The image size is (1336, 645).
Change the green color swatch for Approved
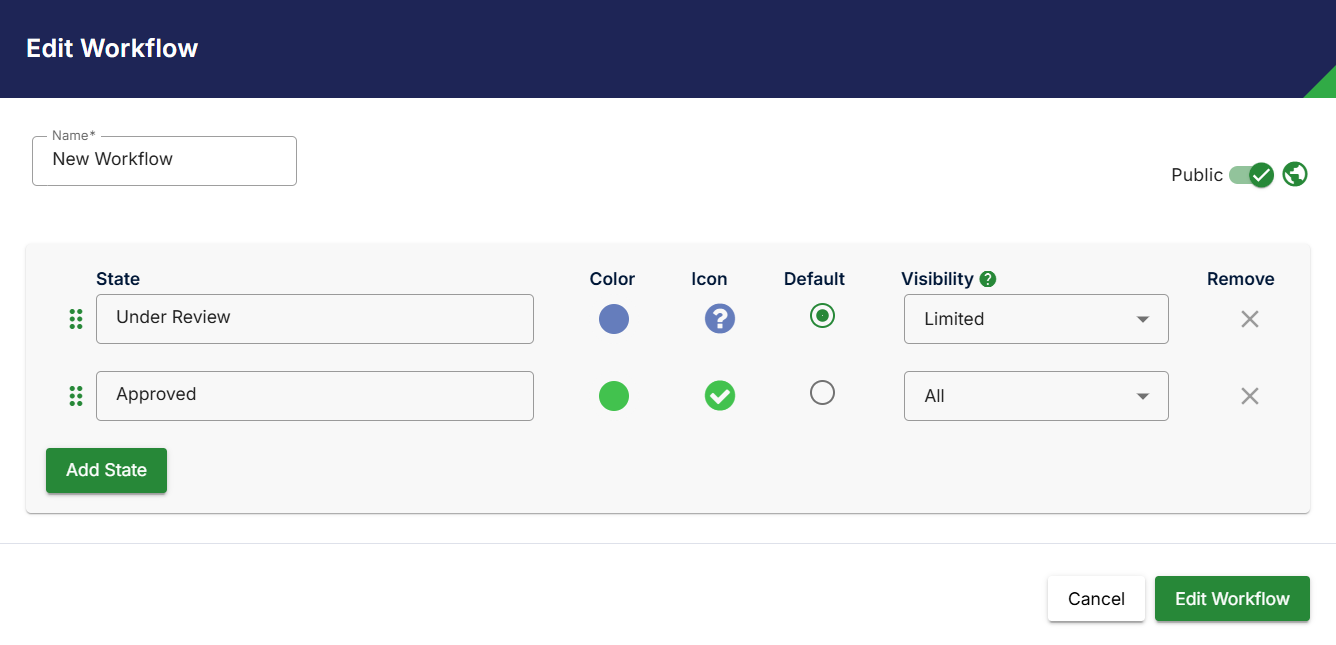point(614,396)
